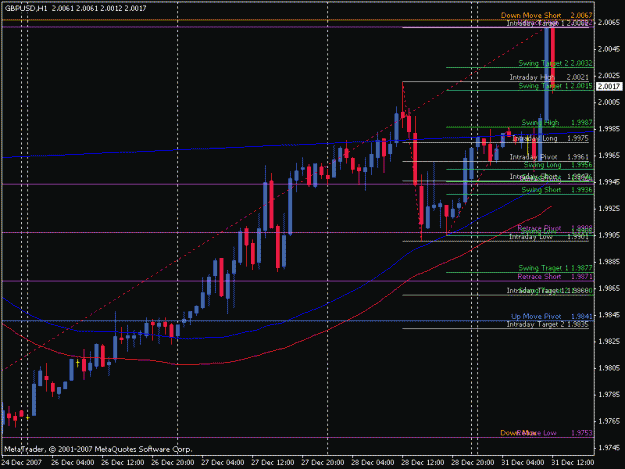Select the 1.9965 price scale value
The width and height of the screenshot is (625, 469).
(609, 155)
